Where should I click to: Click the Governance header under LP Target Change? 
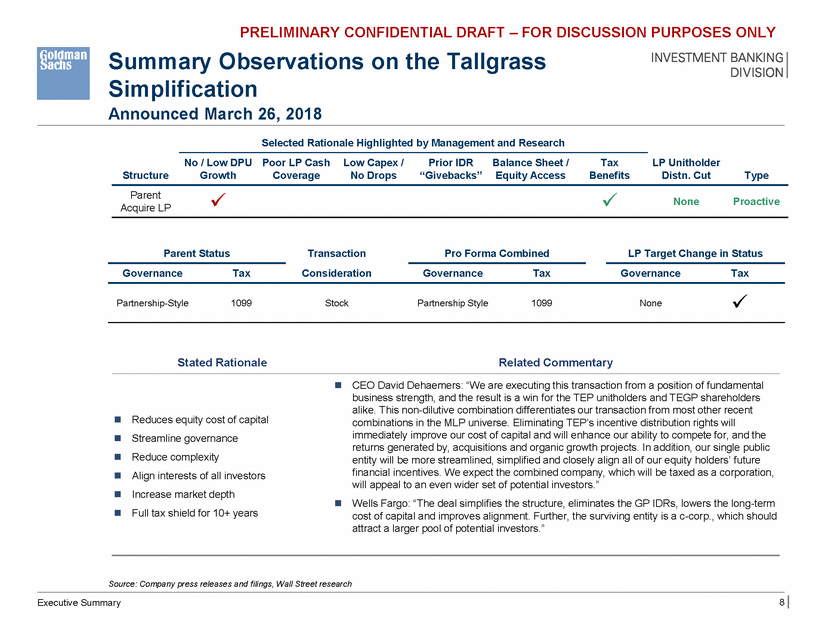pos(651,273)
